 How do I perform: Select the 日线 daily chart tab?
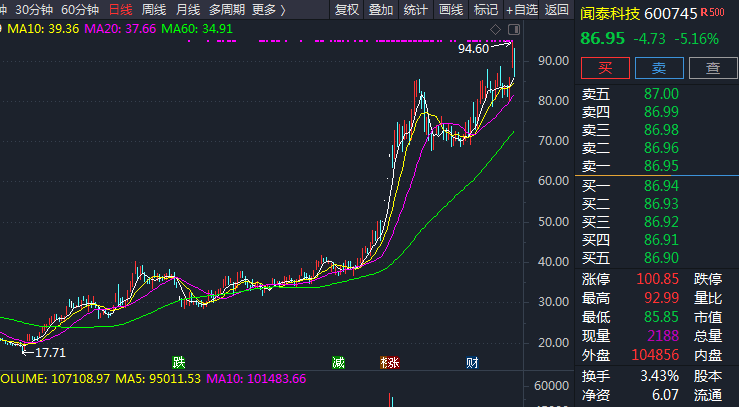(121, 9)
